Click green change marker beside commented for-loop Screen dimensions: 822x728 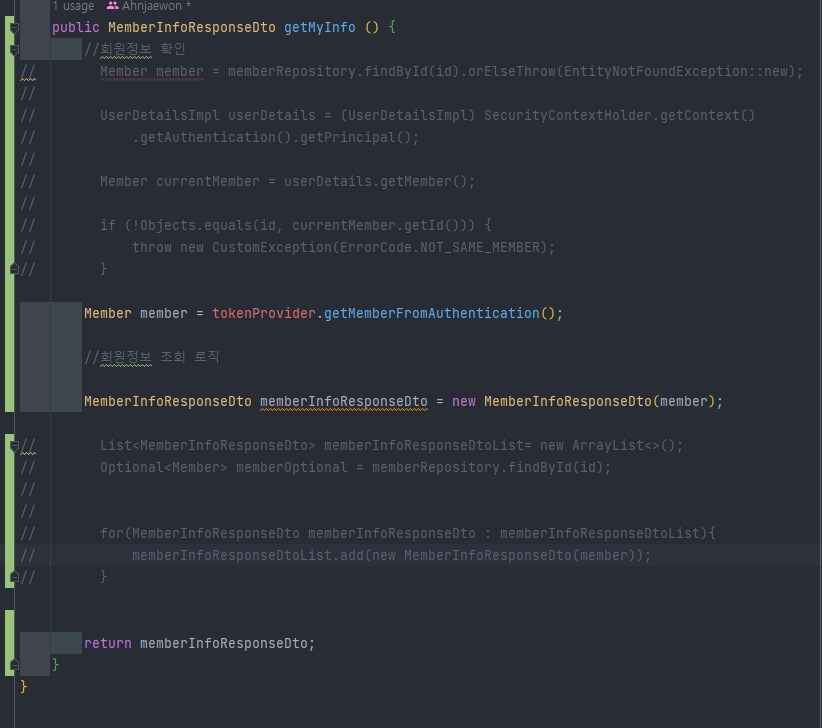(9, 511)
